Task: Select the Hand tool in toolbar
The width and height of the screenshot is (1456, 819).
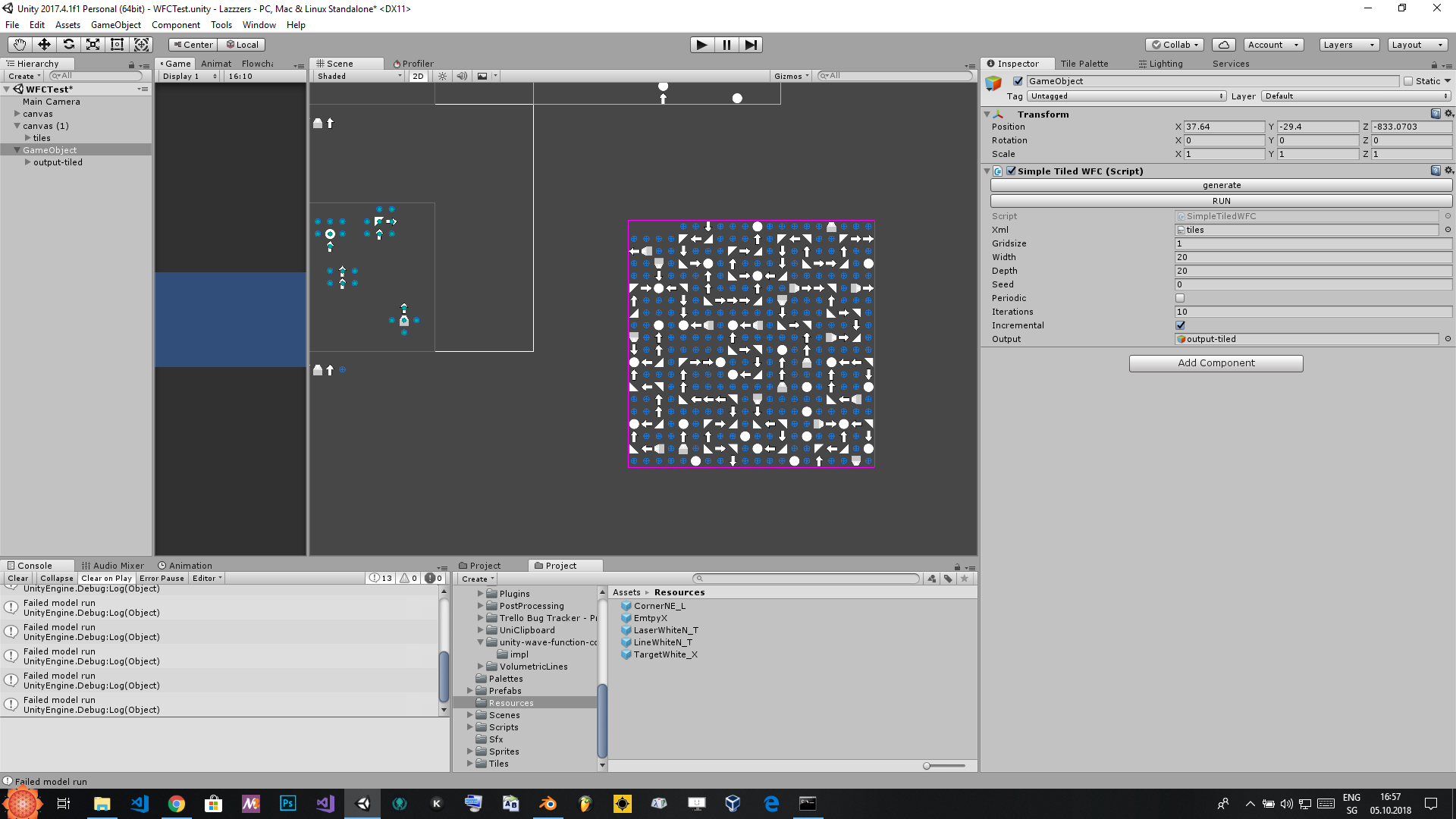Action: (x=20, y=45)
